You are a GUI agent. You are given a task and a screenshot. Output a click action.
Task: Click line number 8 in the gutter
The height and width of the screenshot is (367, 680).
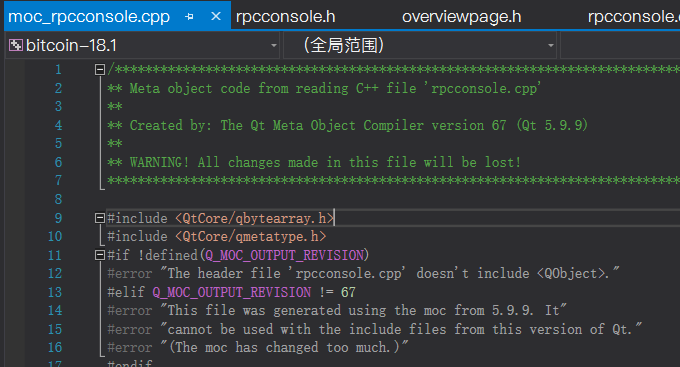click(x=58, y=200)
